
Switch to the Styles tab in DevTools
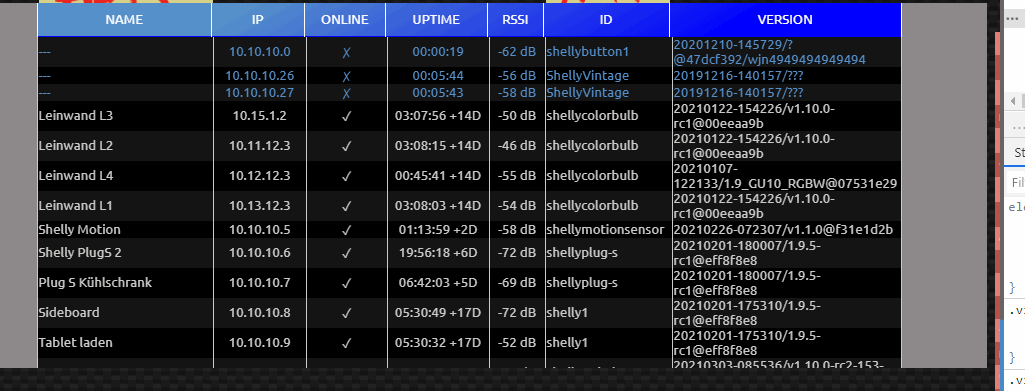(1018, 152)
